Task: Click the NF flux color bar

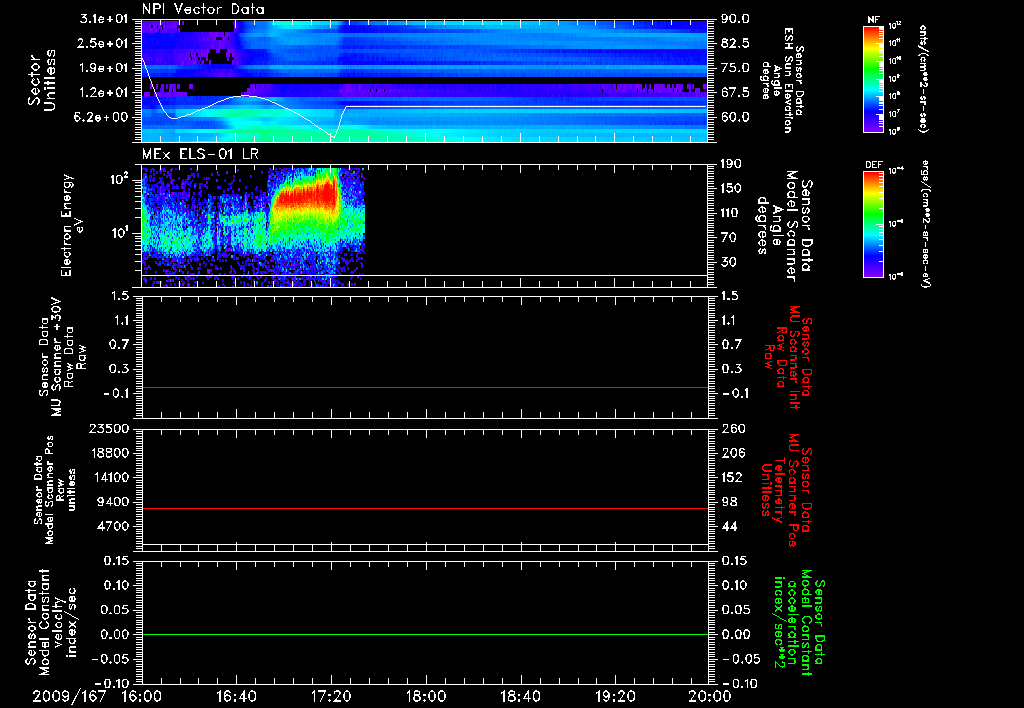Action: coord(873,78)
